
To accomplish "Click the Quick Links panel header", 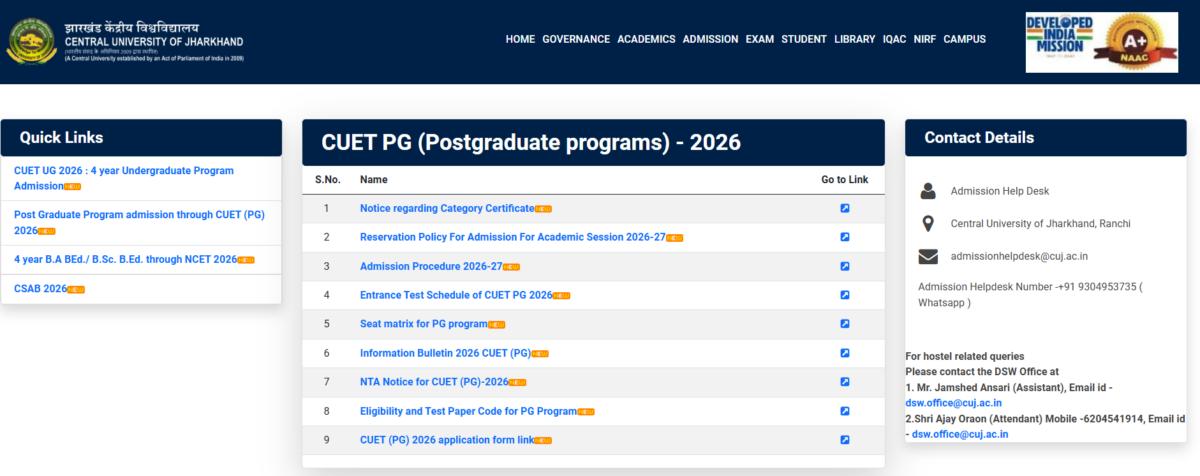I will 141,138.
